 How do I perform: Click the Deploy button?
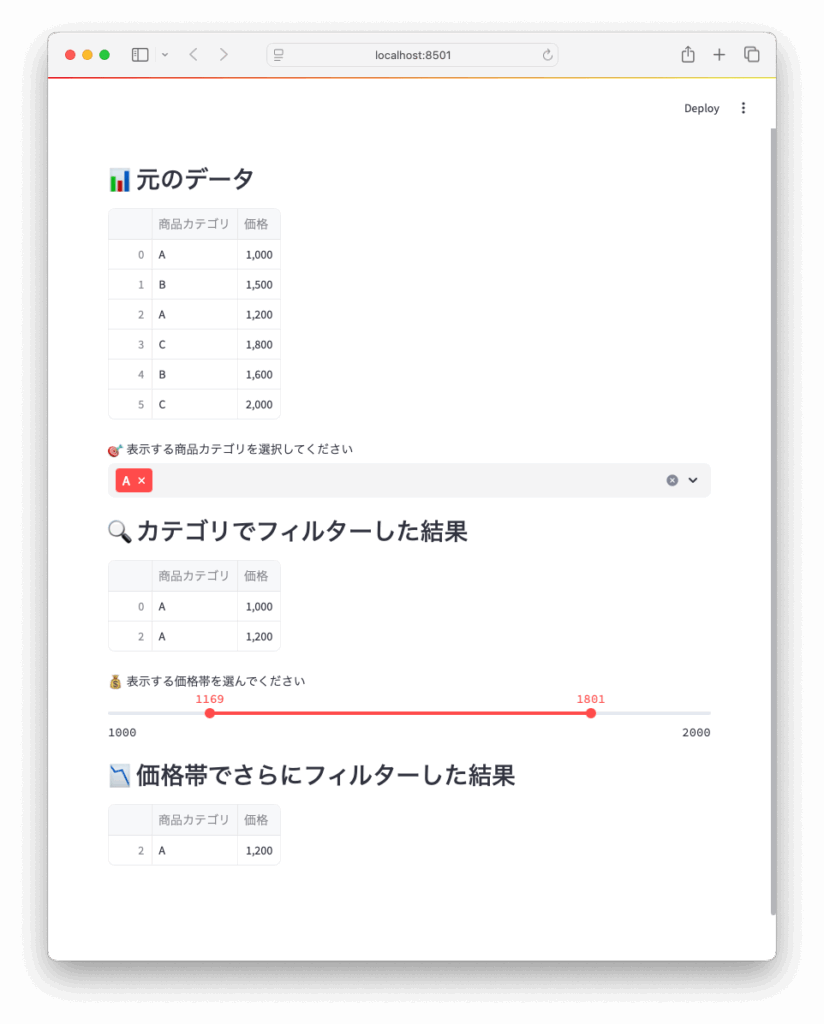pos(702,108)
